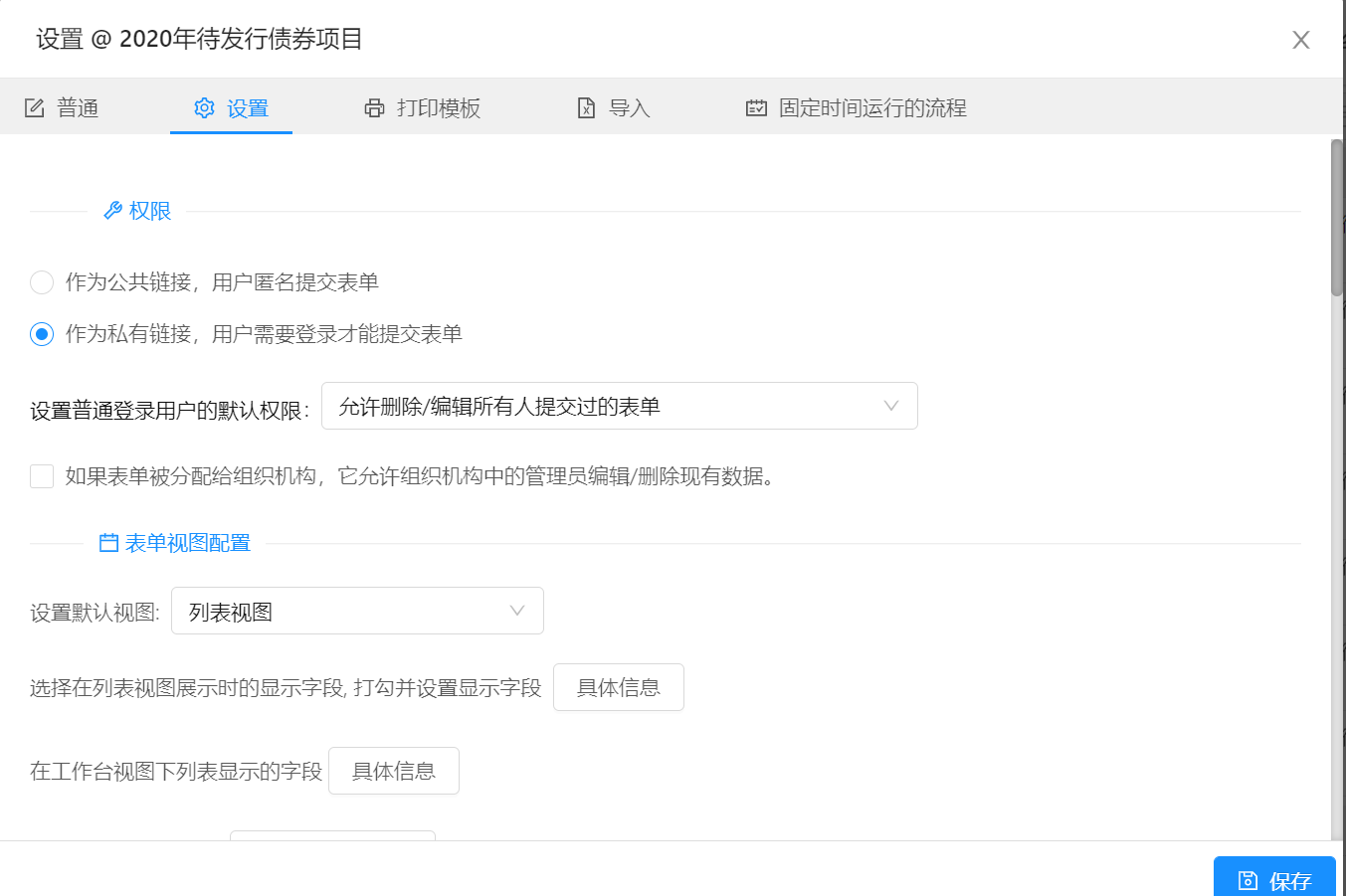Click the 设置默认视图 label
Screen dimensions: 1346x896
click(95, 613)
